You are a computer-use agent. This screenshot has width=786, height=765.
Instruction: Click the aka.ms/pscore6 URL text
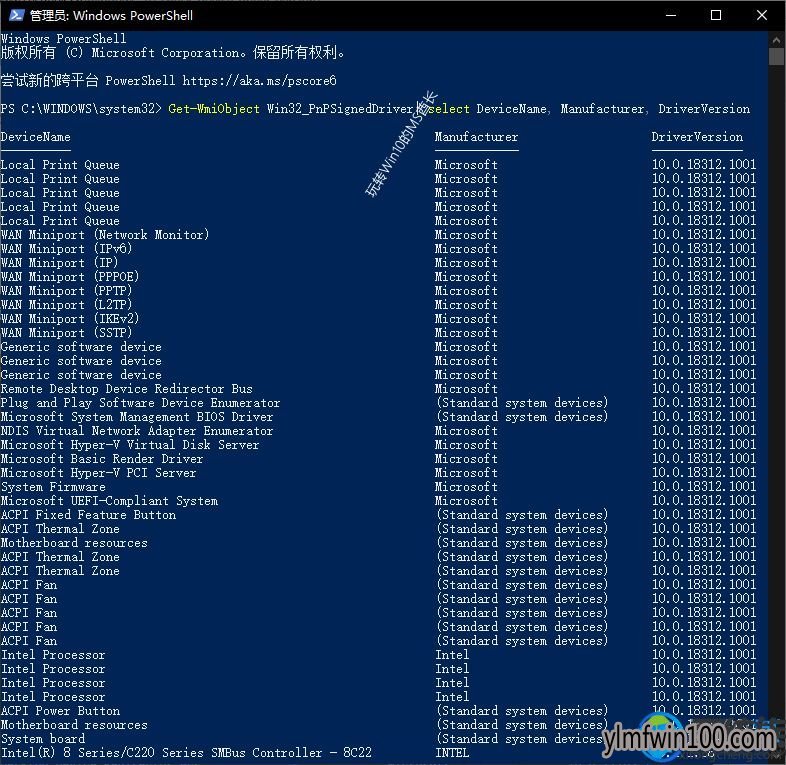(x=259, y=81)
